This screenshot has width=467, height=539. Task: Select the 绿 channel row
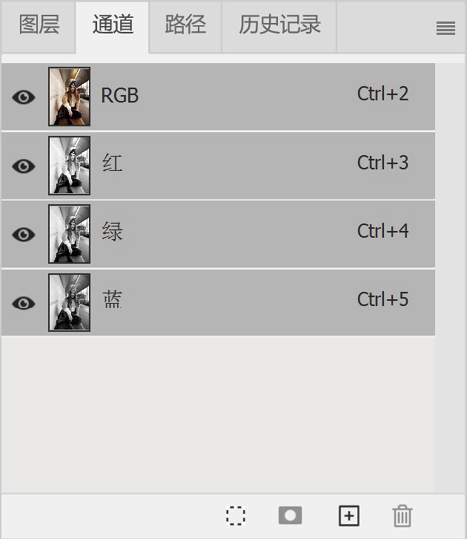(x=218, y=234)
